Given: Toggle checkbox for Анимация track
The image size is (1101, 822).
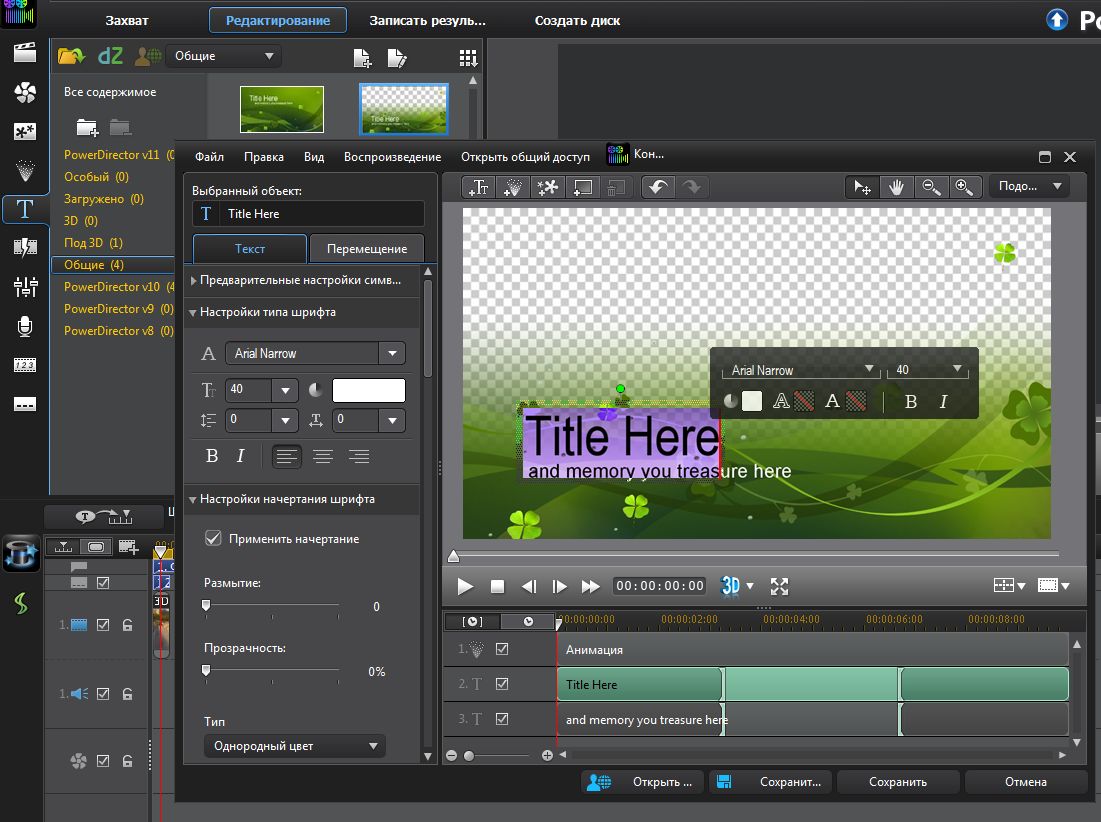Looking at the screenshot, I should (502, 649).
